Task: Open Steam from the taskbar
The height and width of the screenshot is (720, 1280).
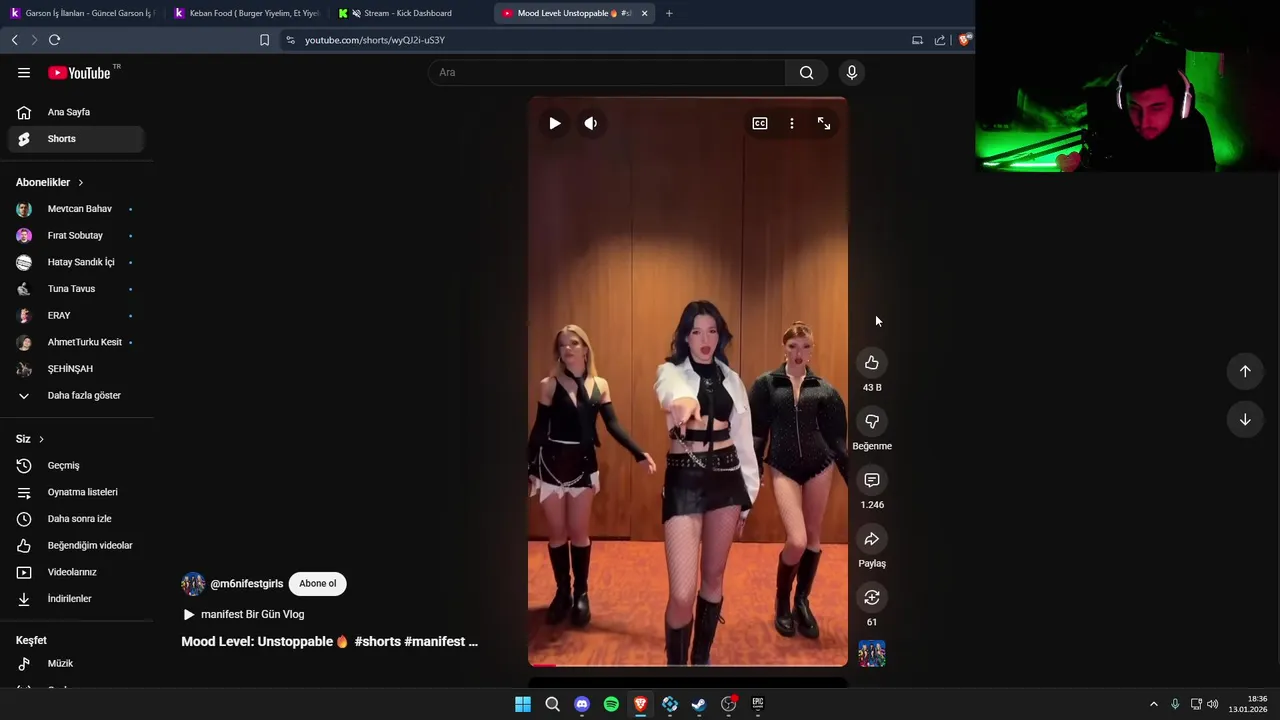Action: 699,704
